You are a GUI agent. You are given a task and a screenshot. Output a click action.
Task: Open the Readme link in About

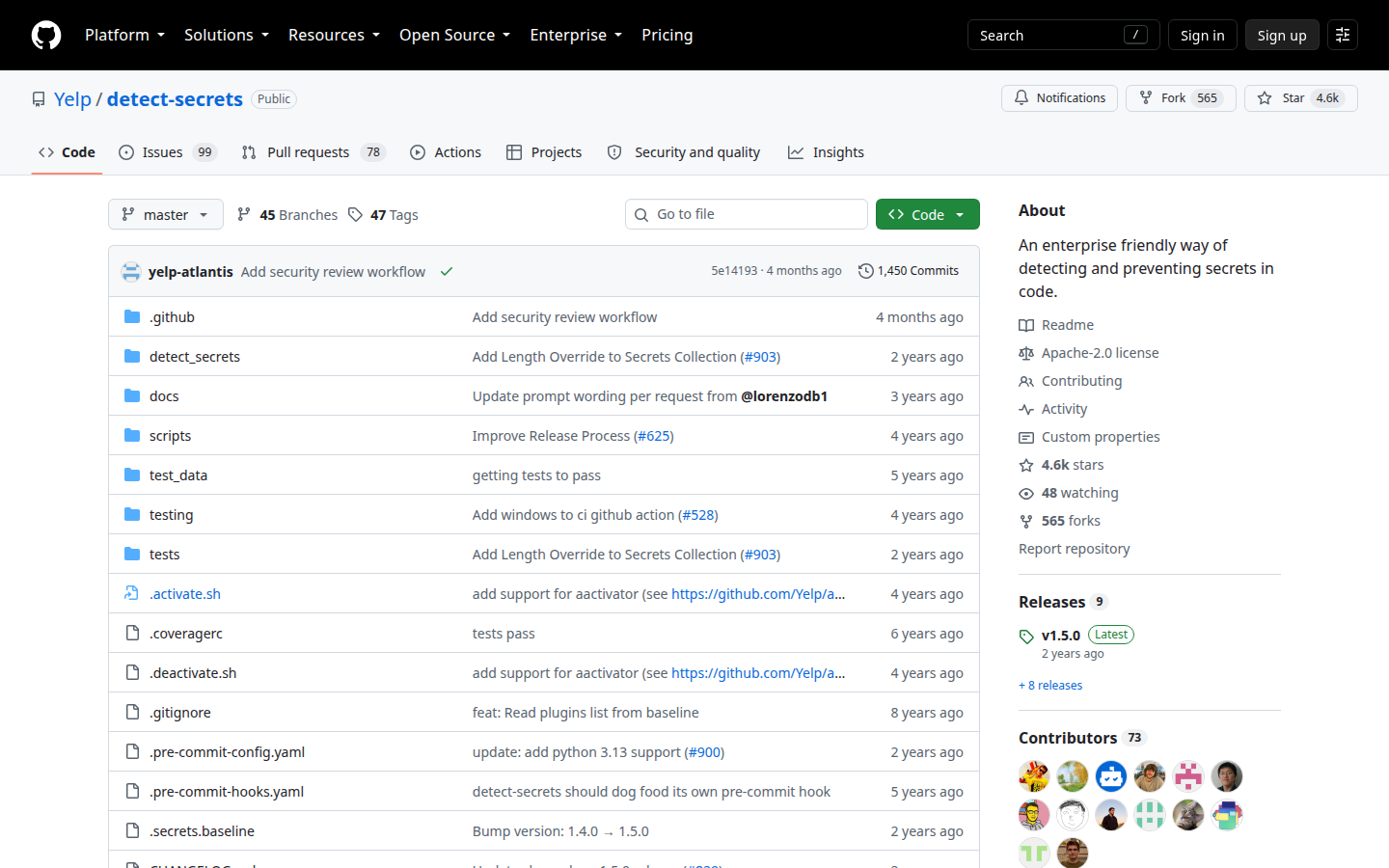point(1056,325)
